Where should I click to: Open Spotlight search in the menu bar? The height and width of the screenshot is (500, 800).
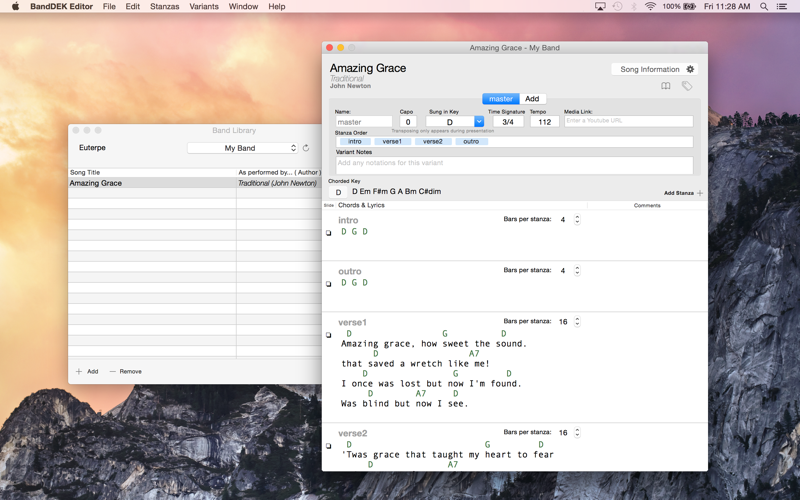coord(764,6)
